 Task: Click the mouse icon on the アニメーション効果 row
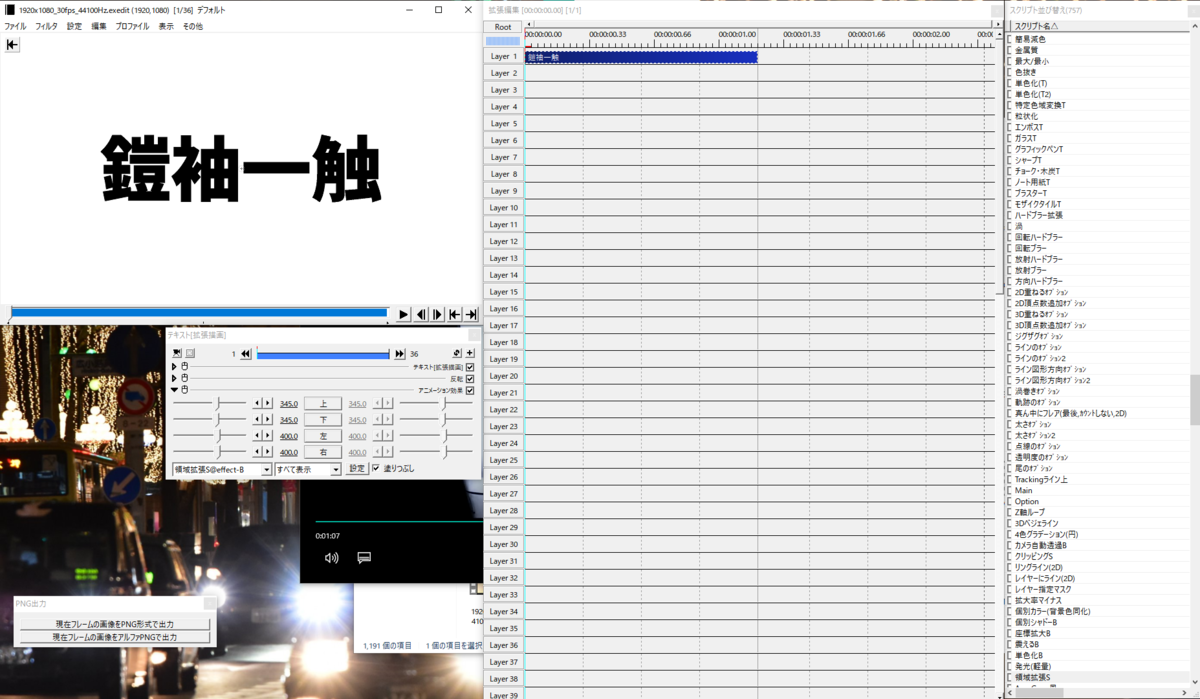[184, 390]
